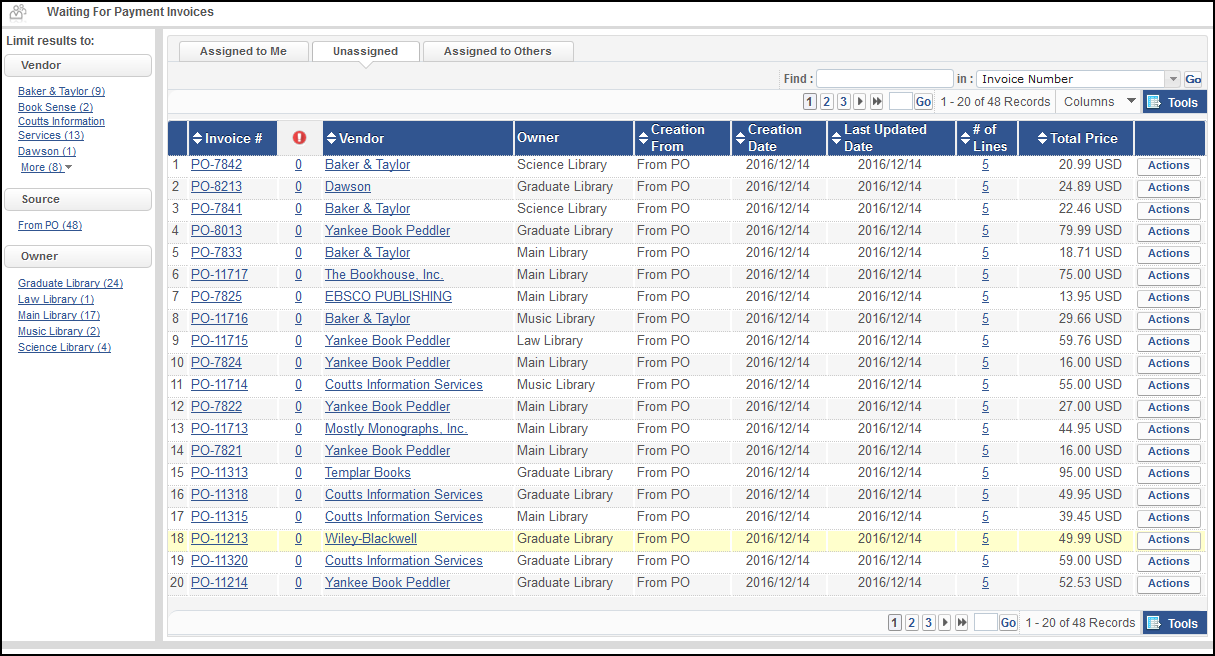Filter by vendor Baker & Taylor (9)
Image resolution: width=1215 pixels, height=656 pixels.
click(61, 91)
